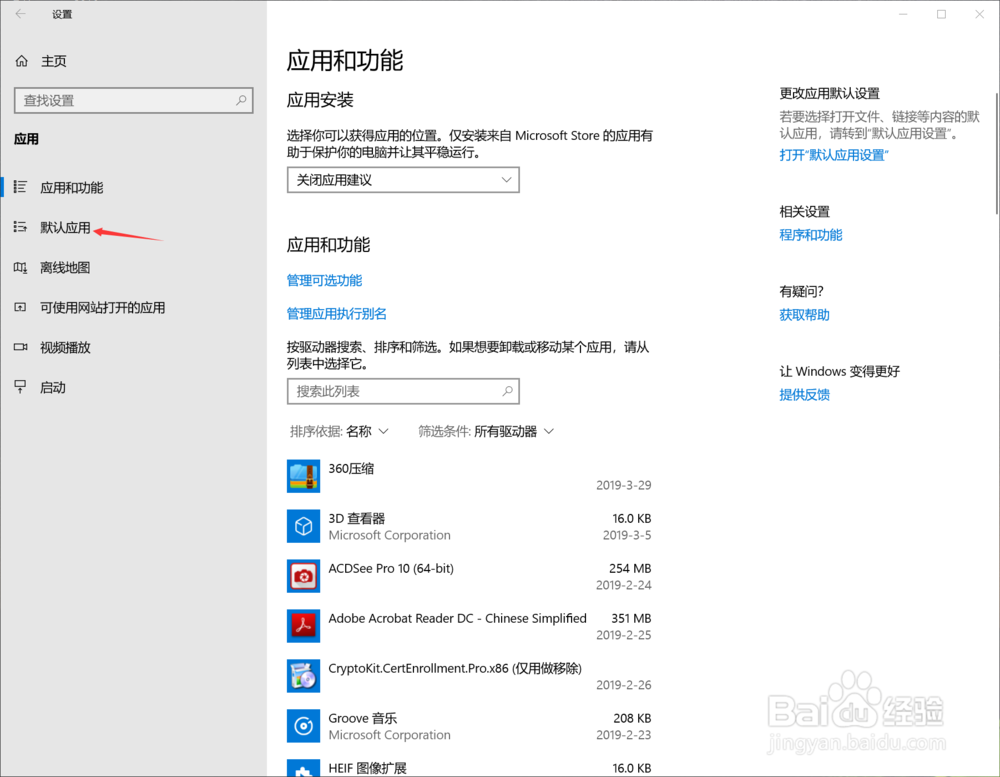Go to 默认应用 in the sidebar
This screenshot has width=1000, height=777.
65,228
